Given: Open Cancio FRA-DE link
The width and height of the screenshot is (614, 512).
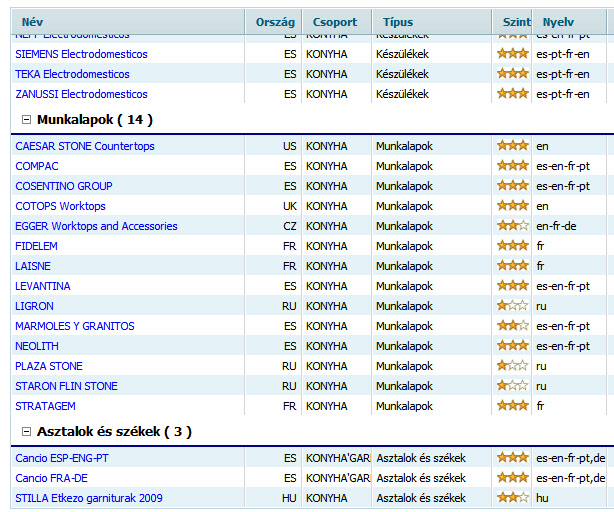Looking at the screenshot, I should coord(51,478).
